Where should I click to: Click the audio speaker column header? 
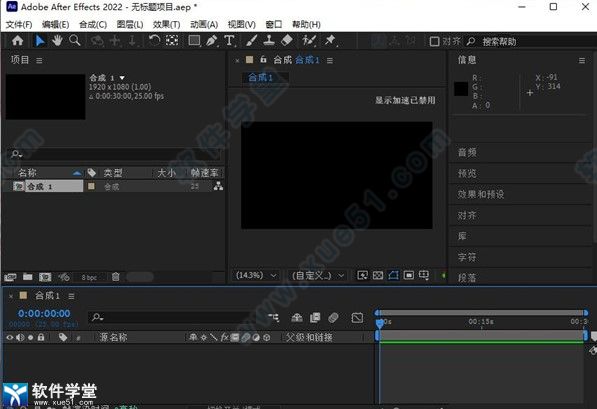(20, 337)
